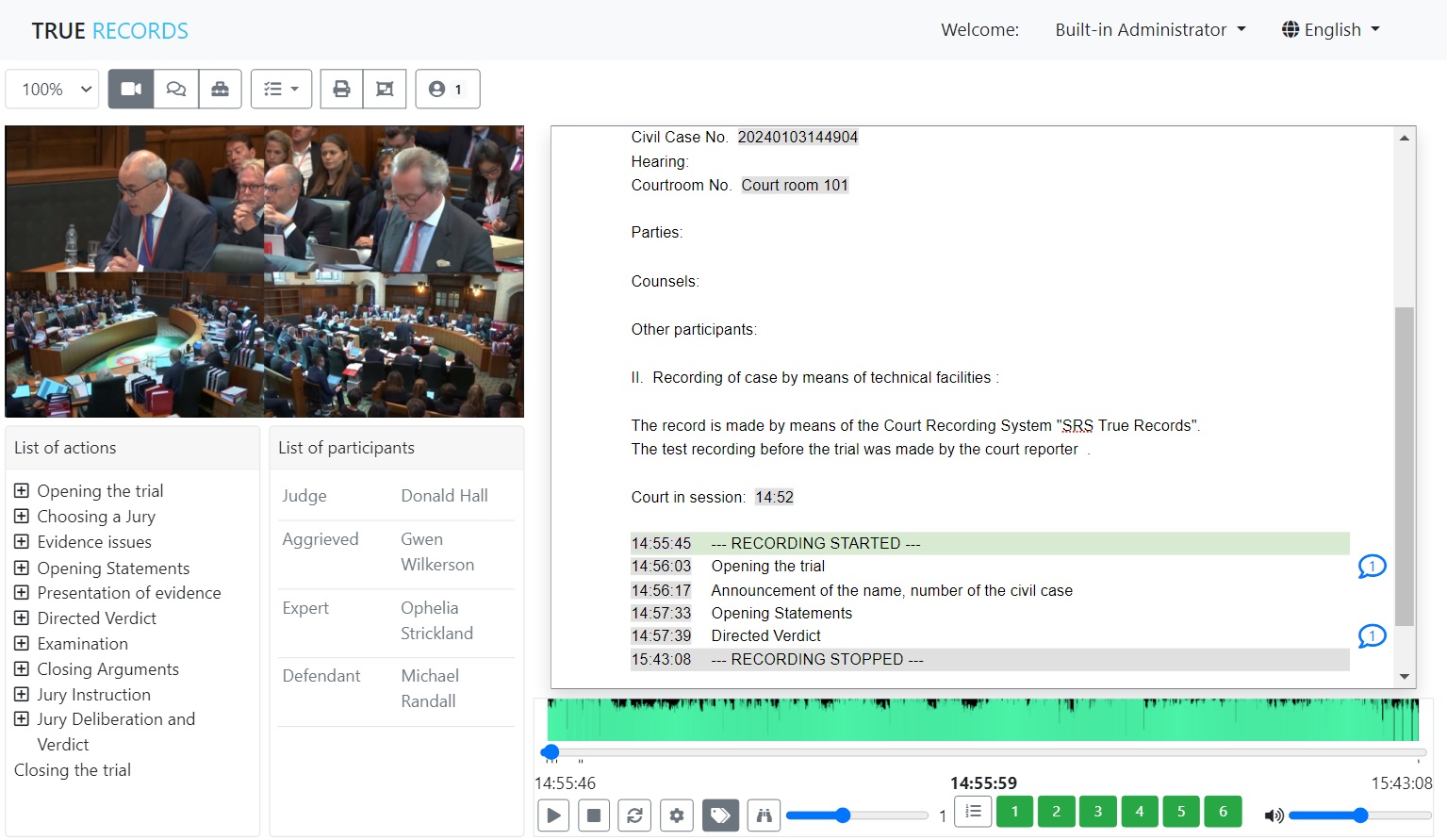Viewport: 1447px width, 840px height.
Task: Toggle audio channel 3
Action: coord(1097,811)
